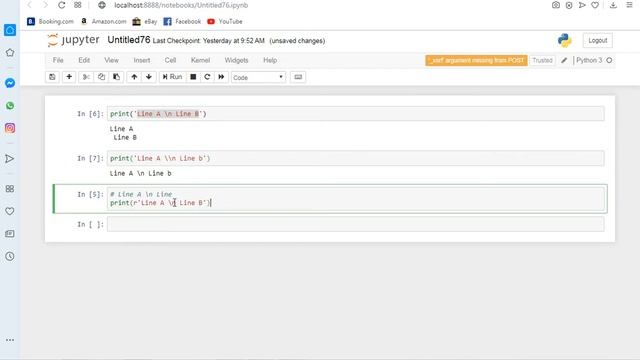Click output text 'Line A \n Line b'
The width and height of the screenshot is (640, 360).
click(140, 173)
